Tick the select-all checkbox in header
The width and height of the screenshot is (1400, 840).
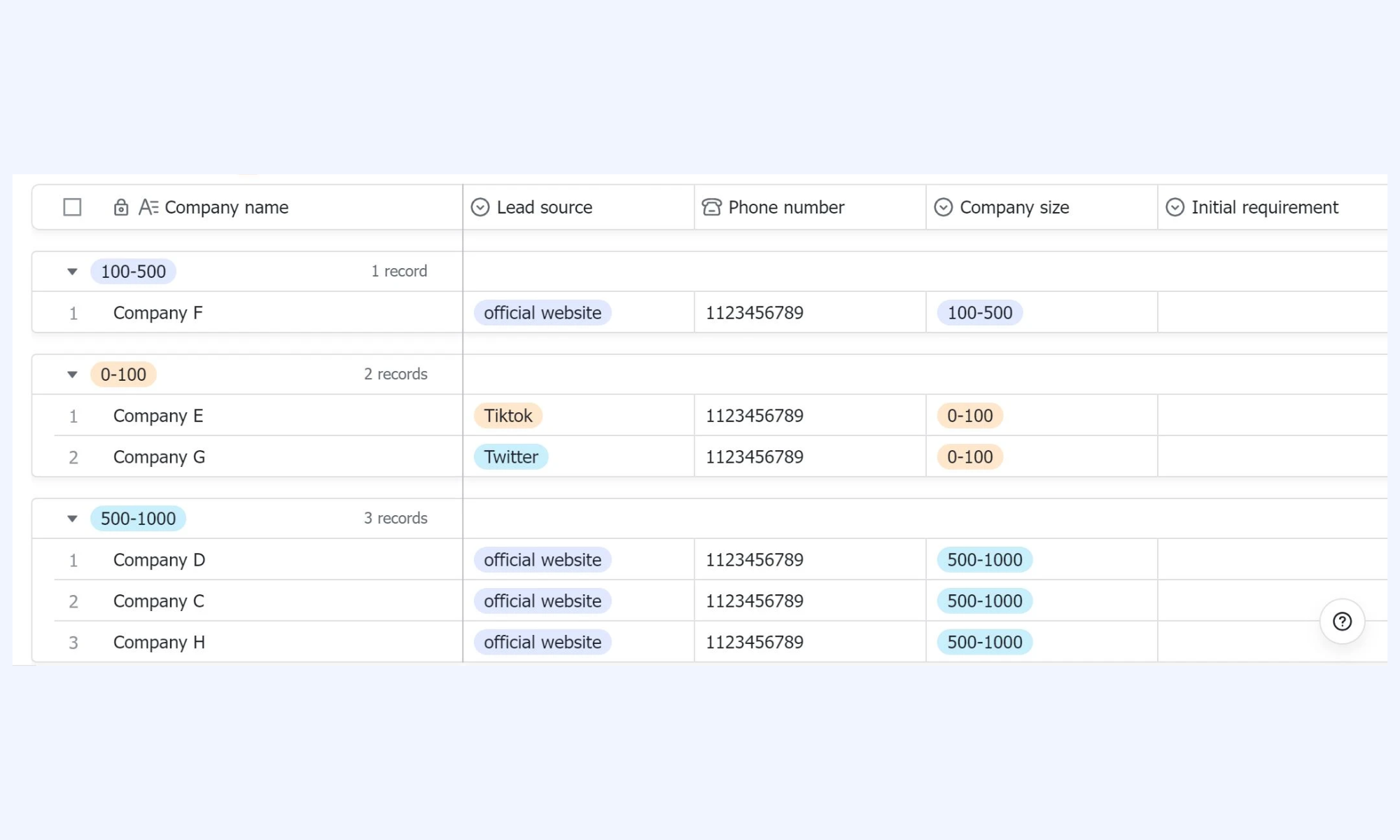pyautogui.click(x=72, y=207)
